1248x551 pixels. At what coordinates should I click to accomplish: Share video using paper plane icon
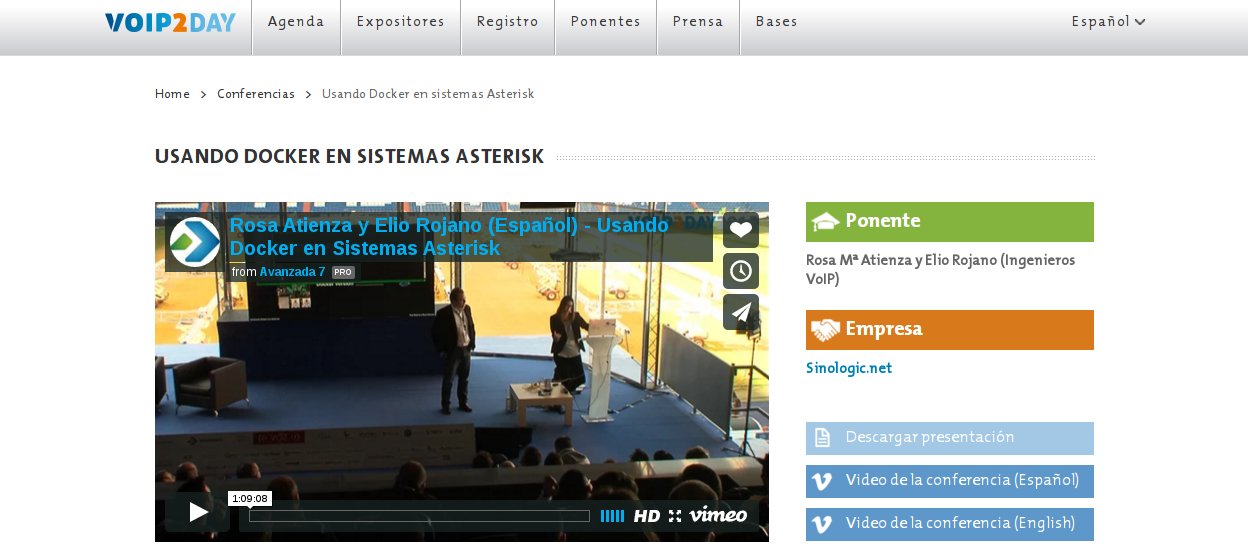coord(740,312)
